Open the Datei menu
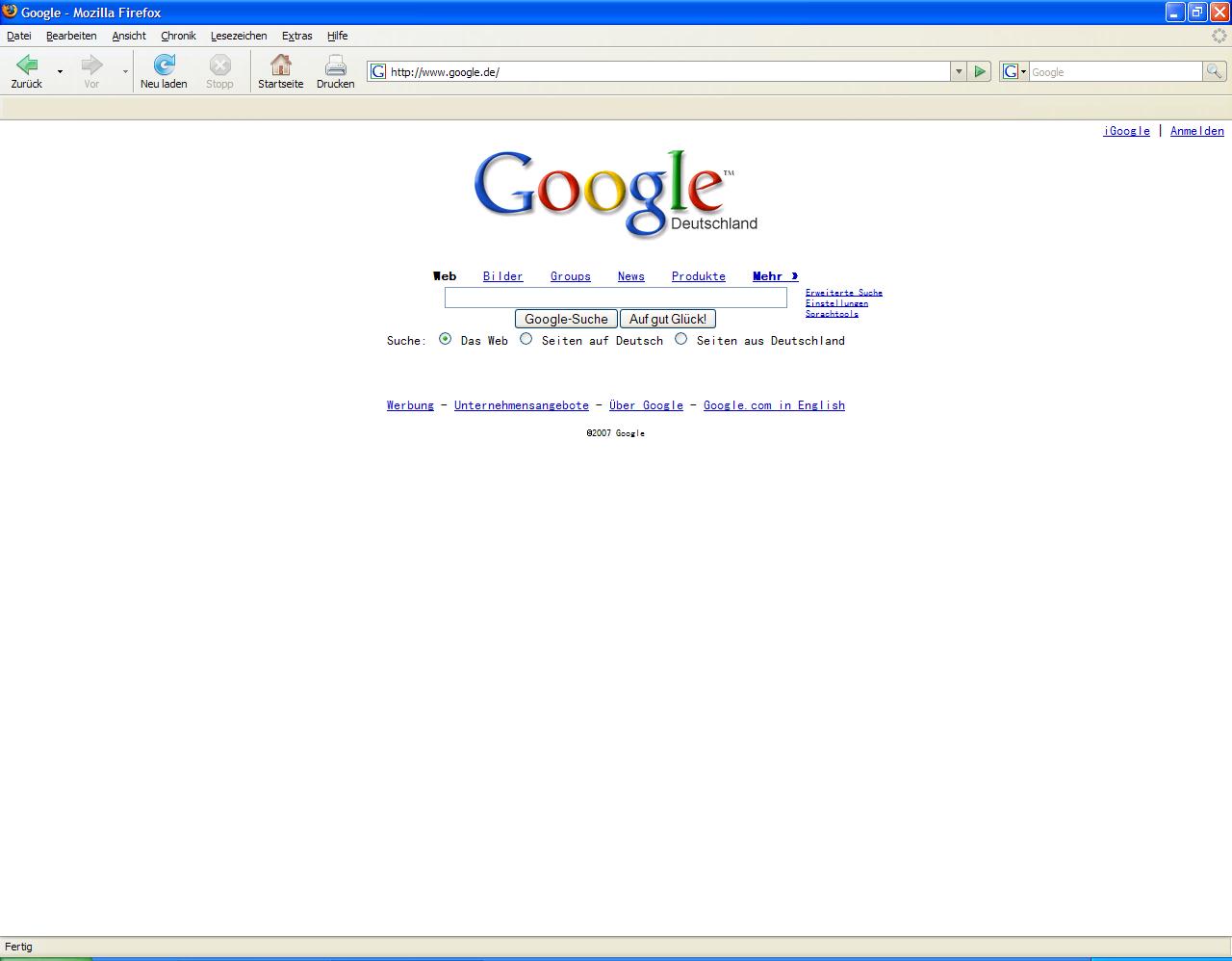The image size is (1232, 961). pos(19,36)
